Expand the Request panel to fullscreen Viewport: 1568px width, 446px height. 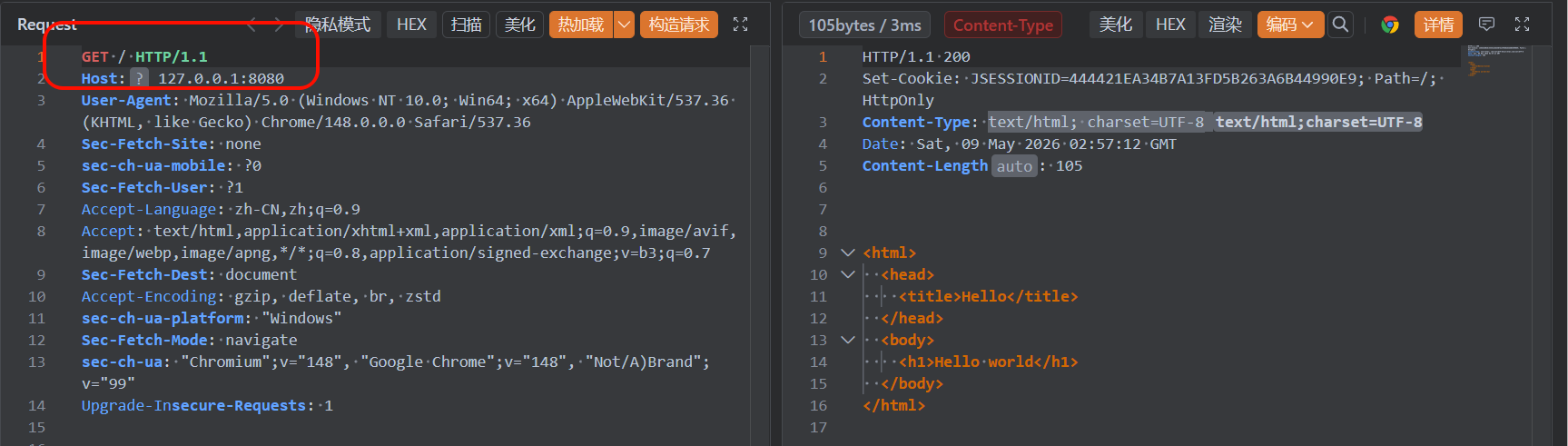(741, 25)
